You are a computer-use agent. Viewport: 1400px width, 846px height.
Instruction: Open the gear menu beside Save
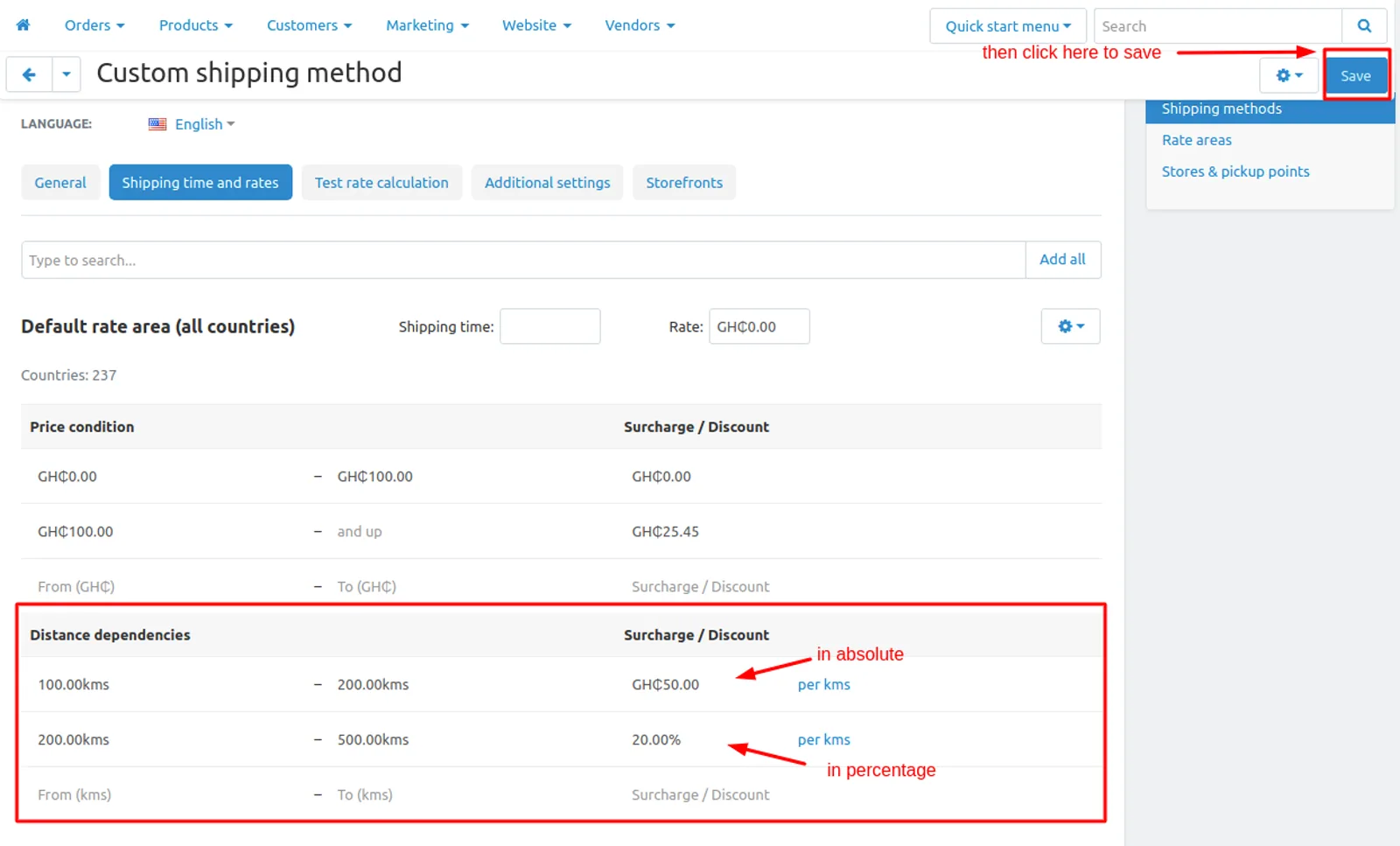tap(1289, 76)
